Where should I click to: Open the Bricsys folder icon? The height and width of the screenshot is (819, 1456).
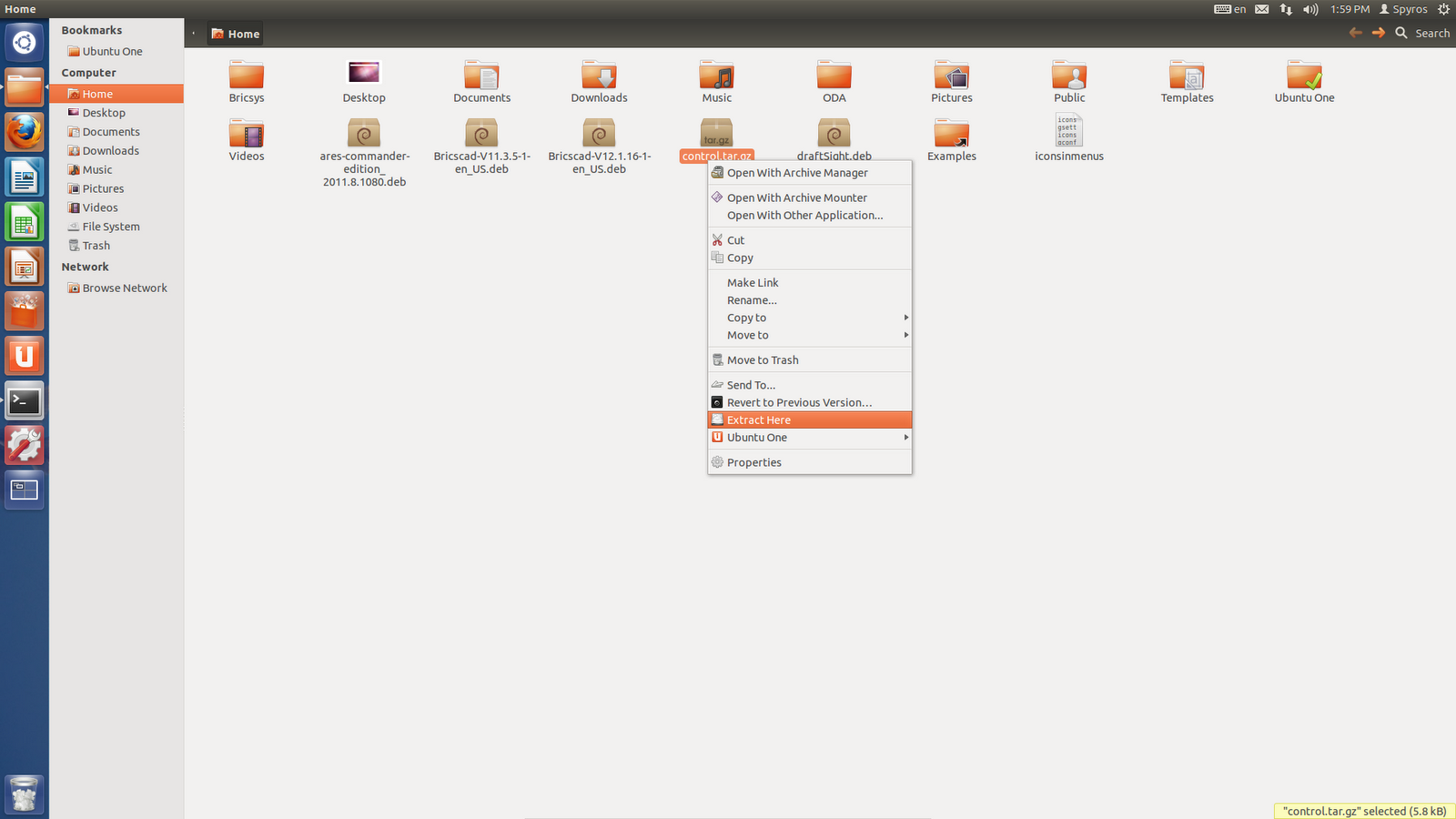(x=246, y=75)
